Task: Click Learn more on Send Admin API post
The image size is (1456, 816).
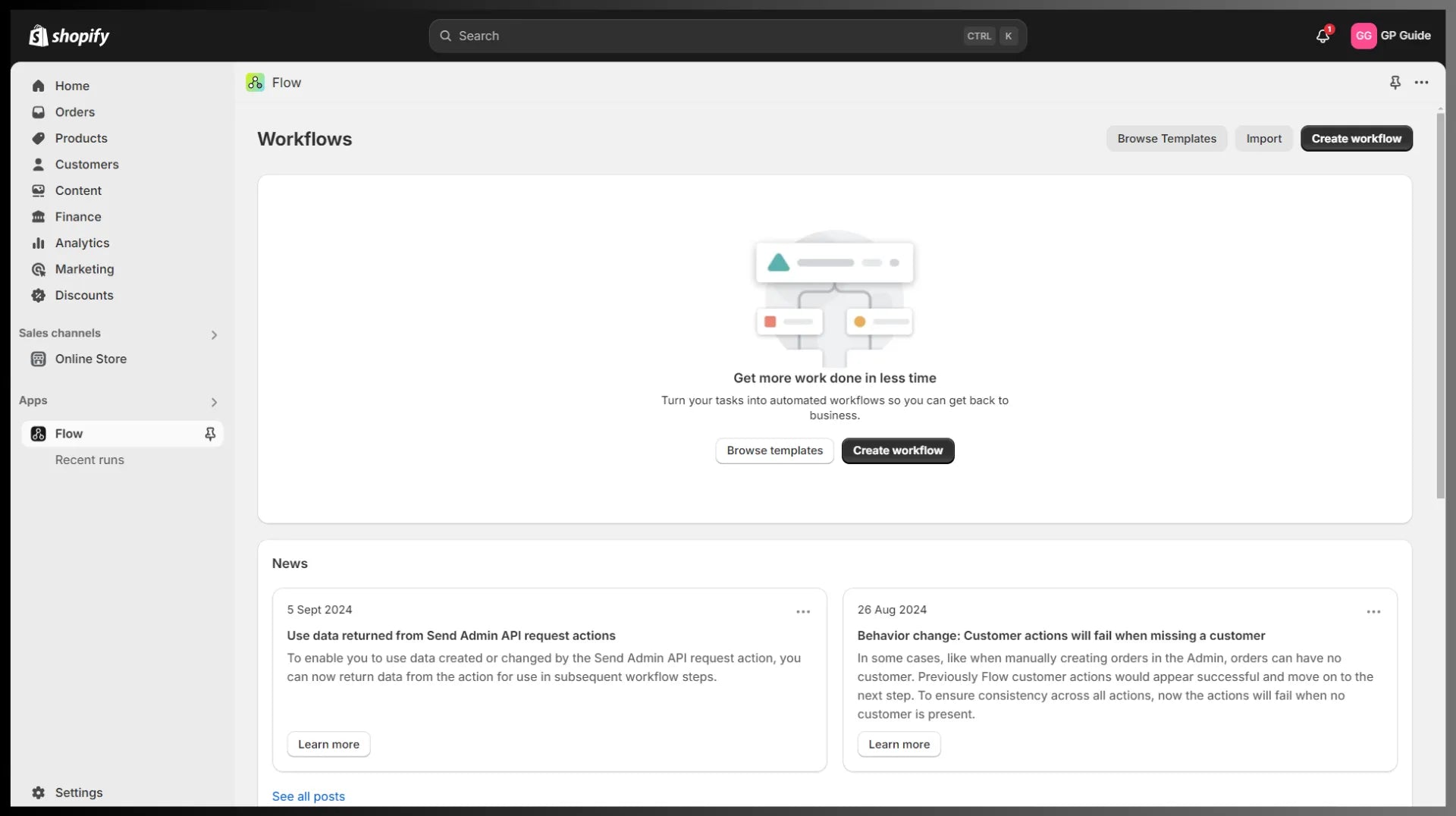Action: click(x=328, y=744)
